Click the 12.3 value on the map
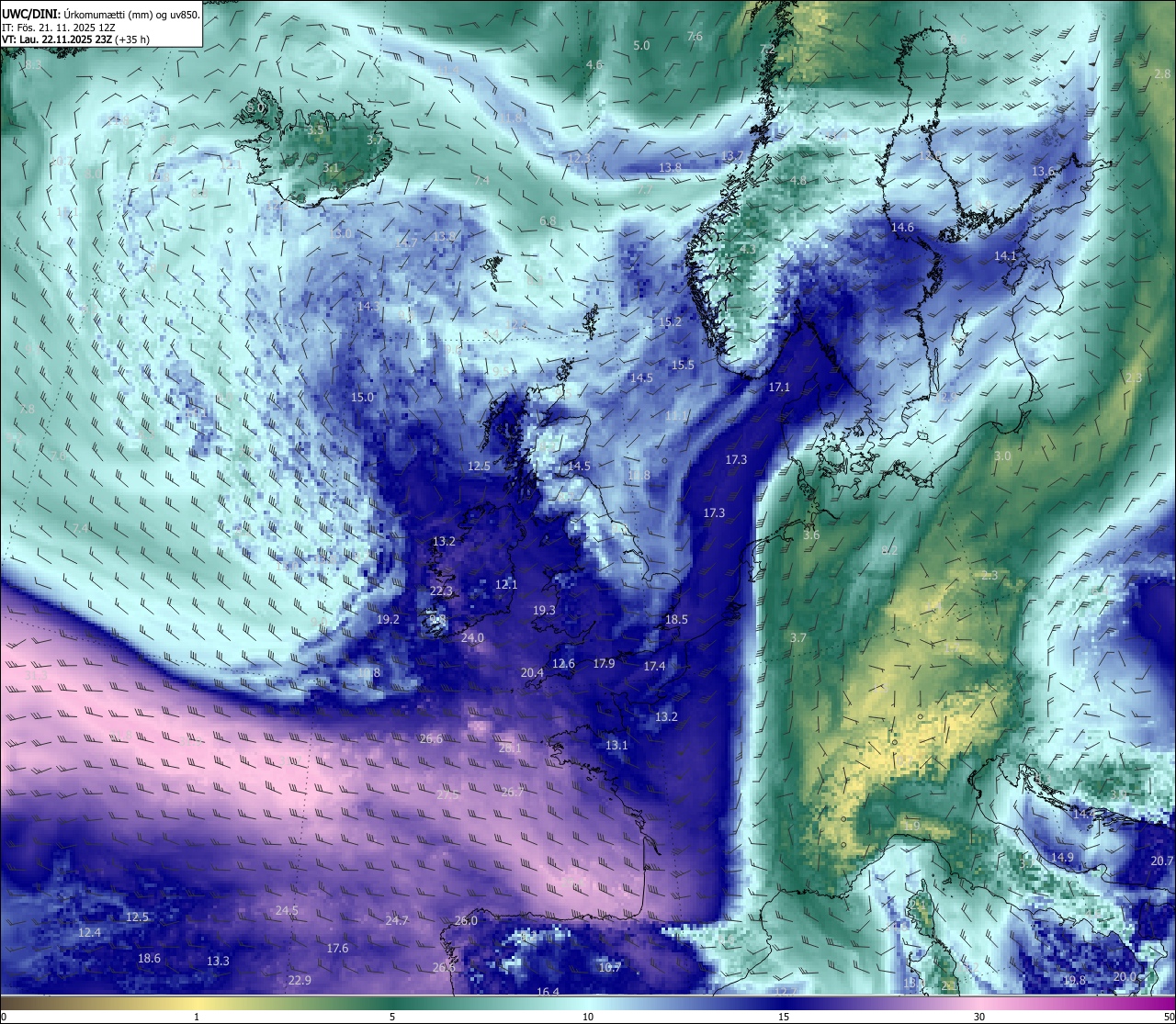This screenshot has height=1024, width=1176. pyautogui.click(x=580, y=158)
